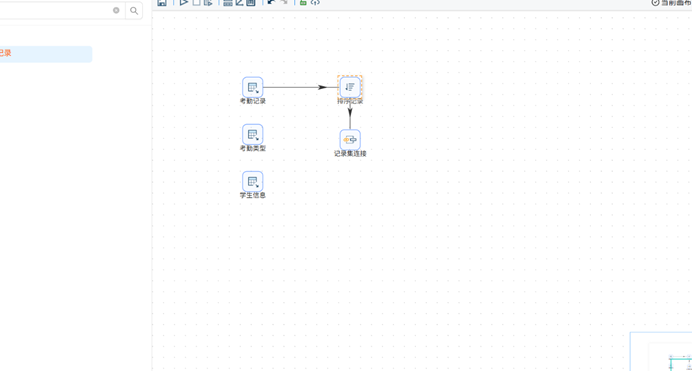Click the run-with-document icon beside stop
Screen dimensions: 692x371
pyautogui.click(x=208, y=3)
